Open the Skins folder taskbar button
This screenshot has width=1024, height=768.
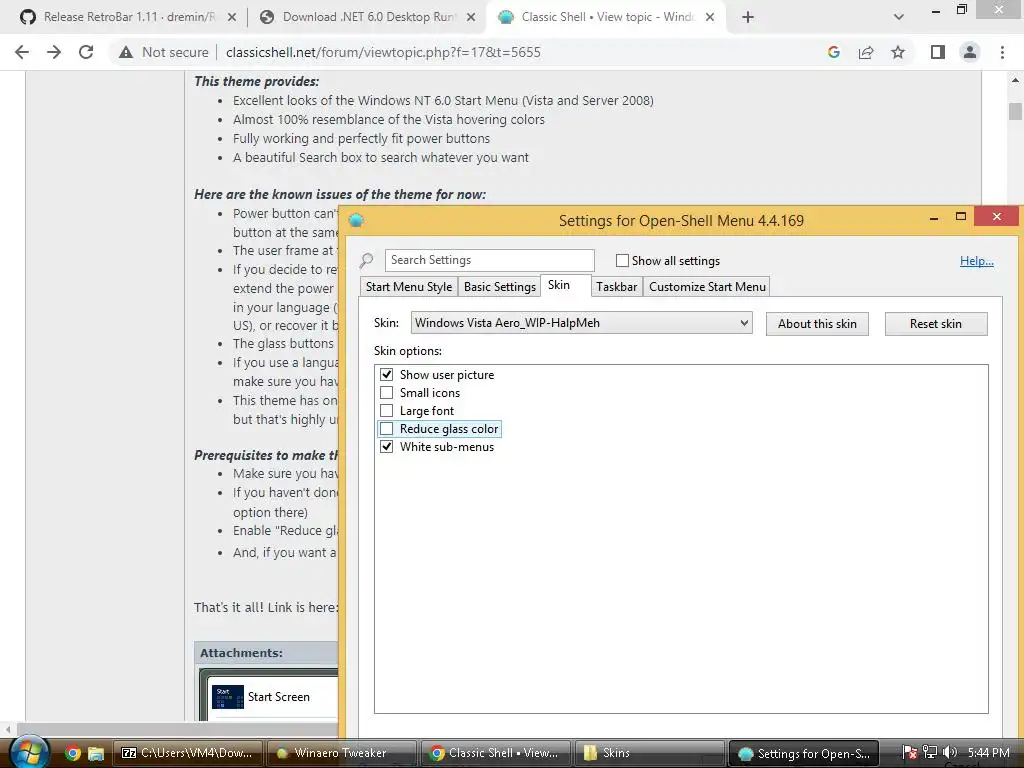click(649, 753)
